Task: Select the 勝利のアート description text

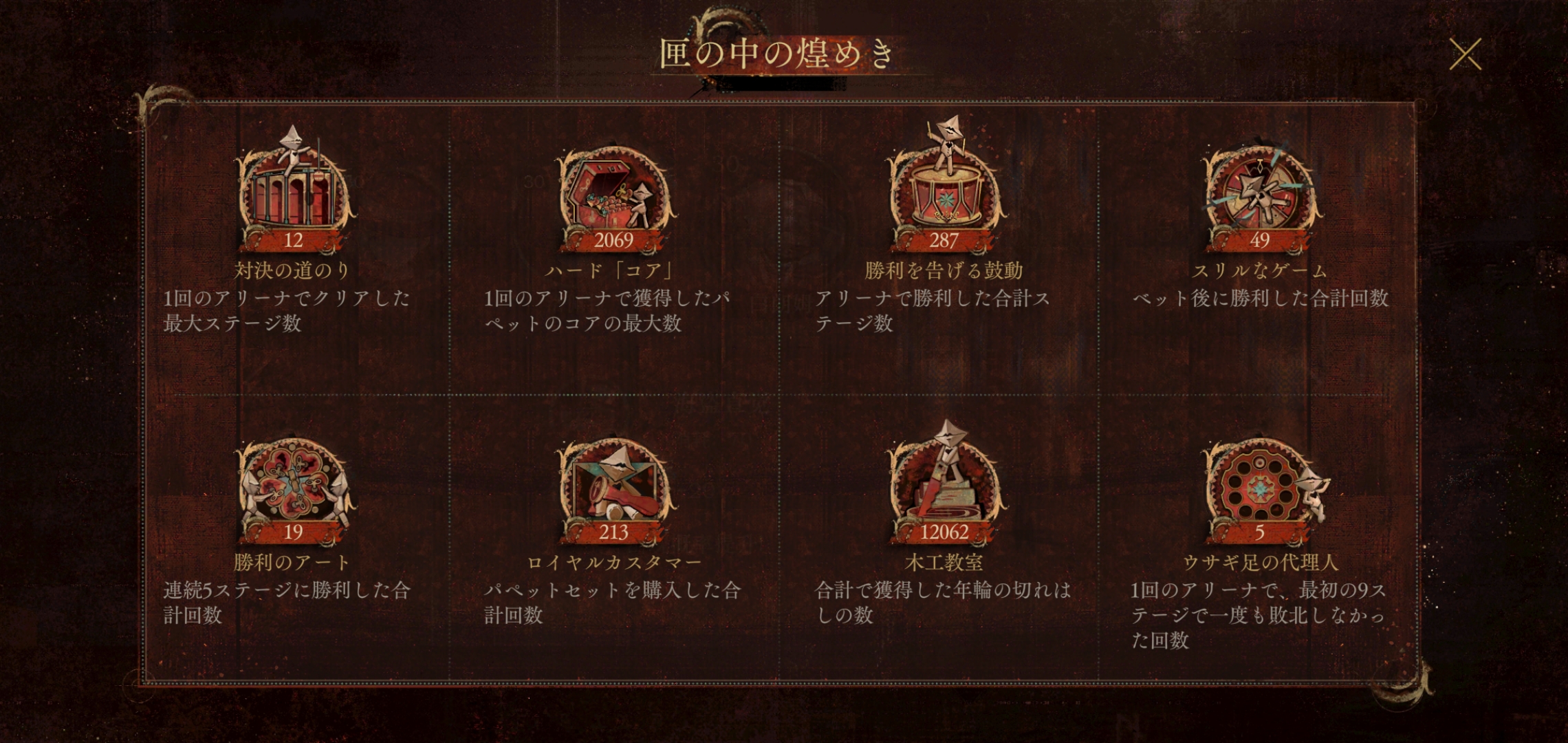Action: 286,602
